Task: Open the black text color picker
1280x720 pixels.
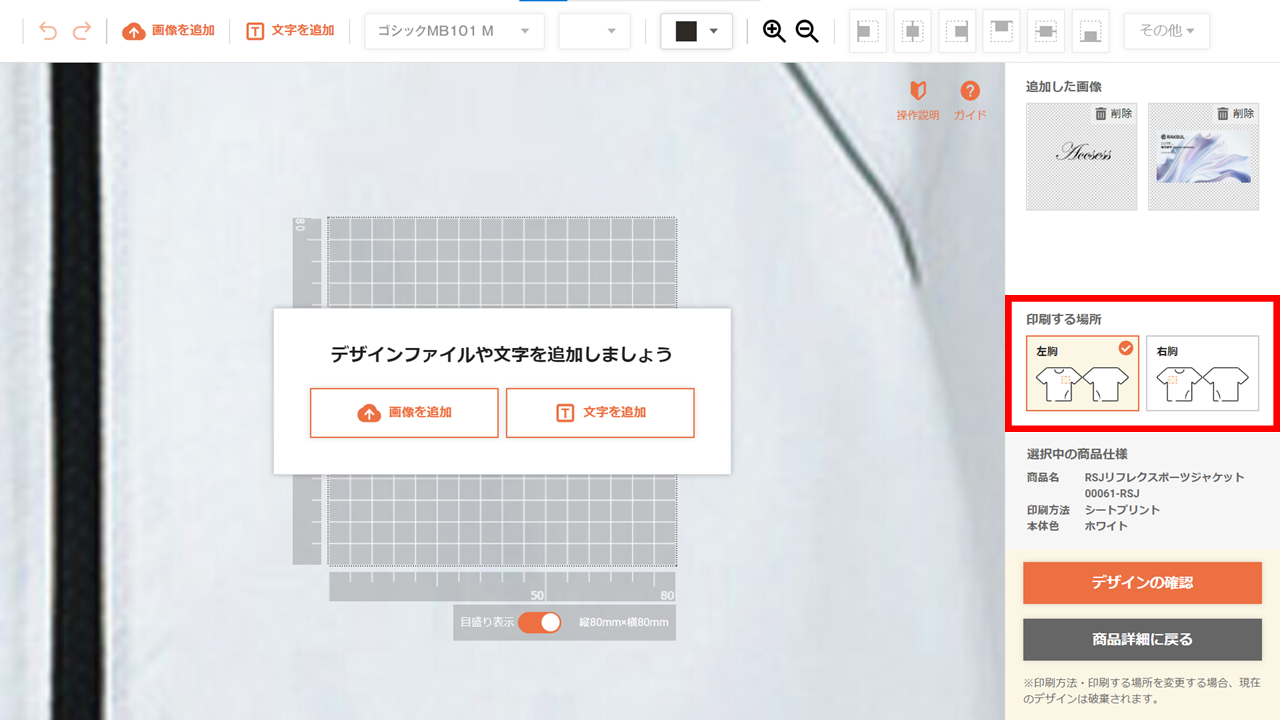Action: pos(697,31)
